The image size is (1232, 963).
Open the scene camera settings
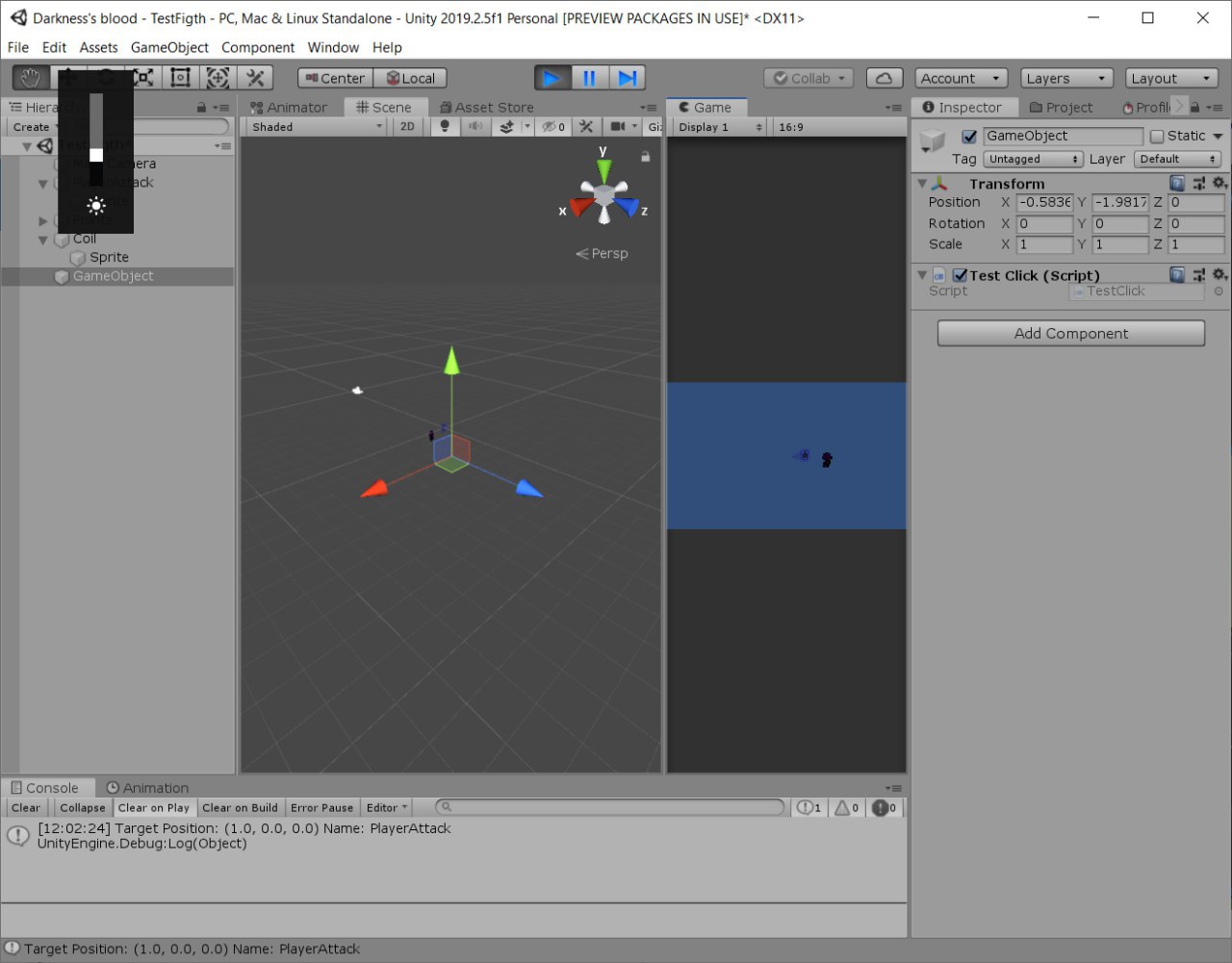pos(618,126)
